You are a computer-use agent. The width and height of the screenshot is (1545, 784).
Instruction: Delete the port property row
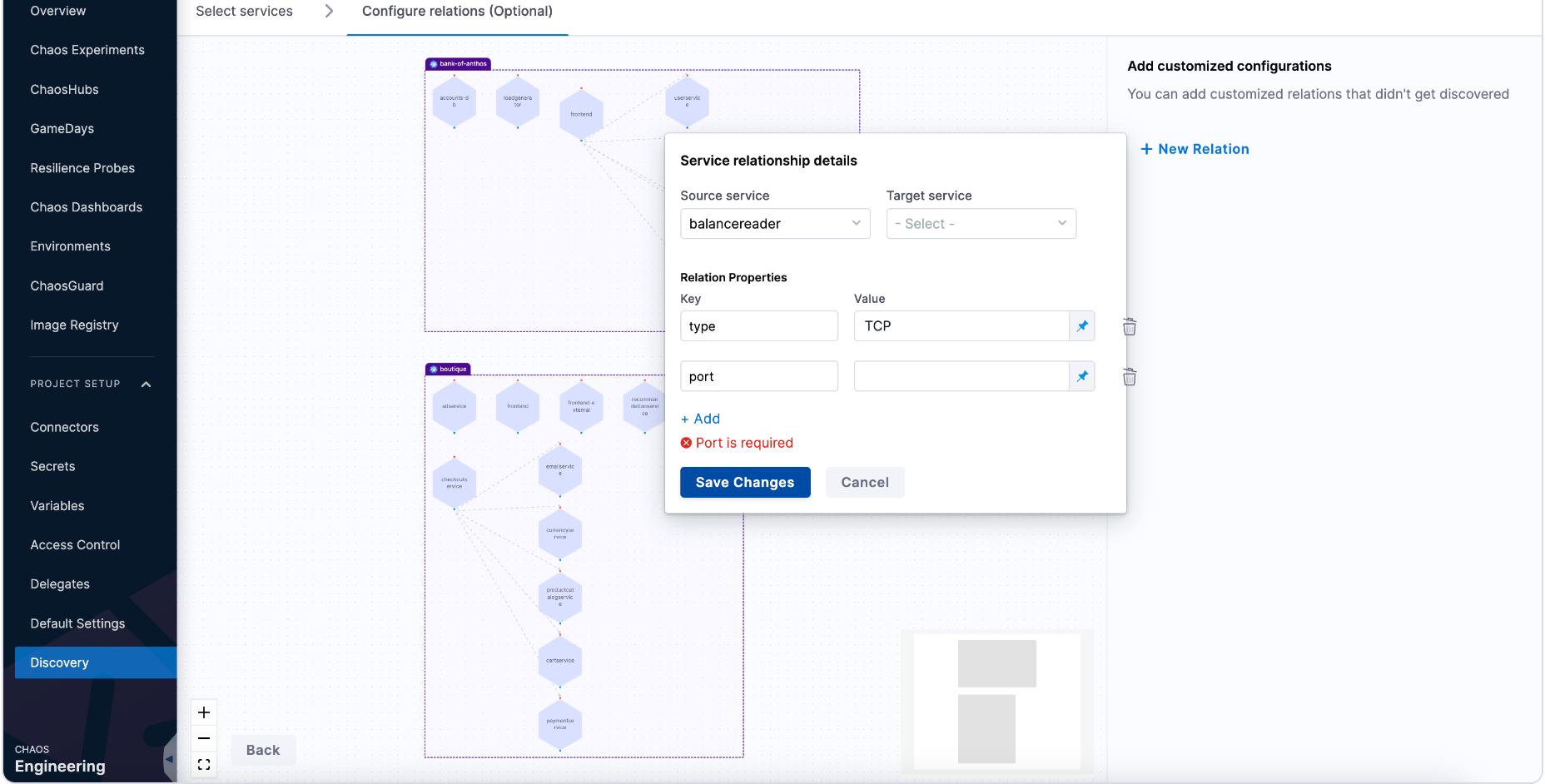pos(1130,377)
